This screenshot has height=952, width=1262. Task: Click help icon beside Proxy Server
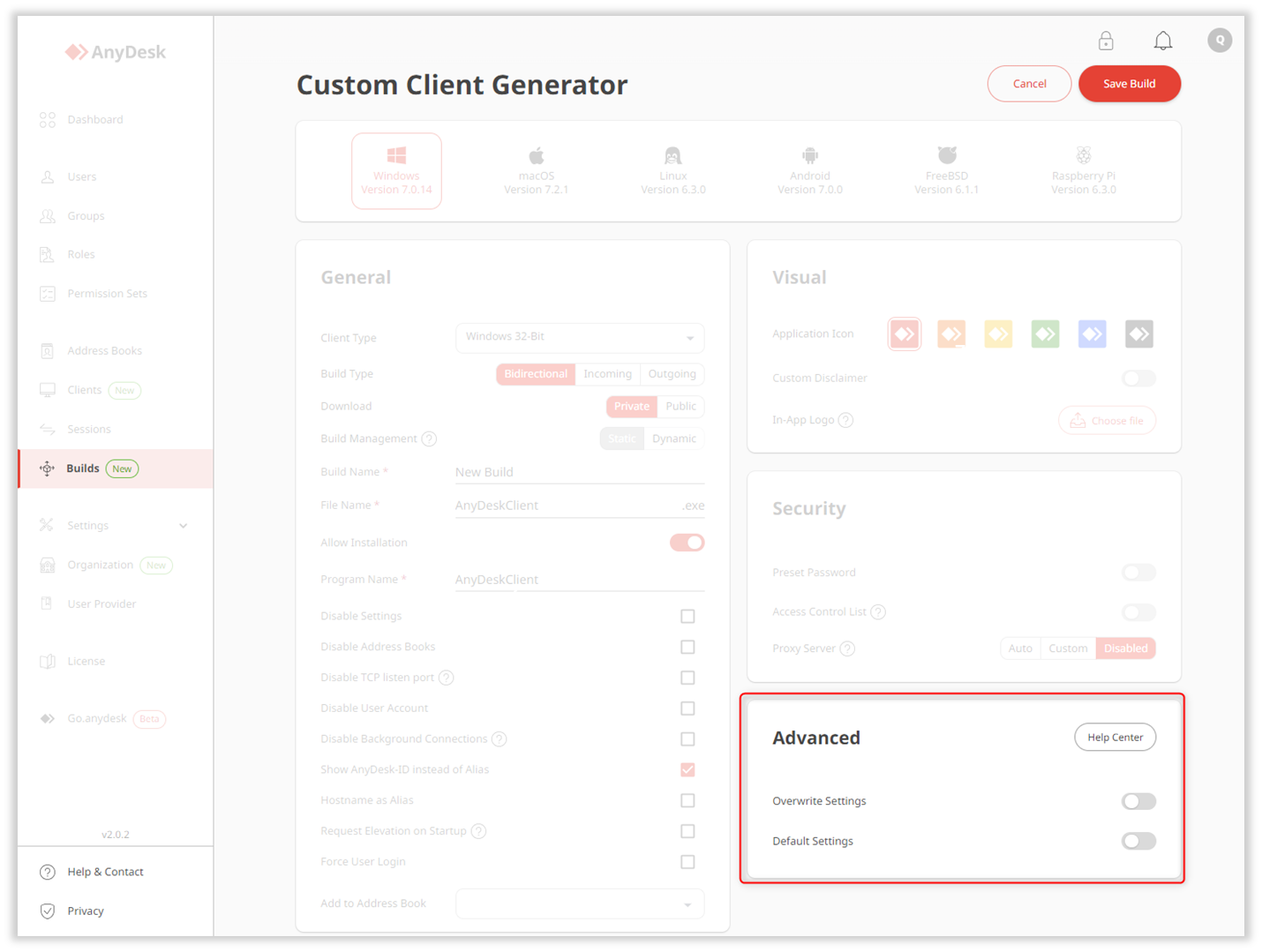tap(847, 648)
